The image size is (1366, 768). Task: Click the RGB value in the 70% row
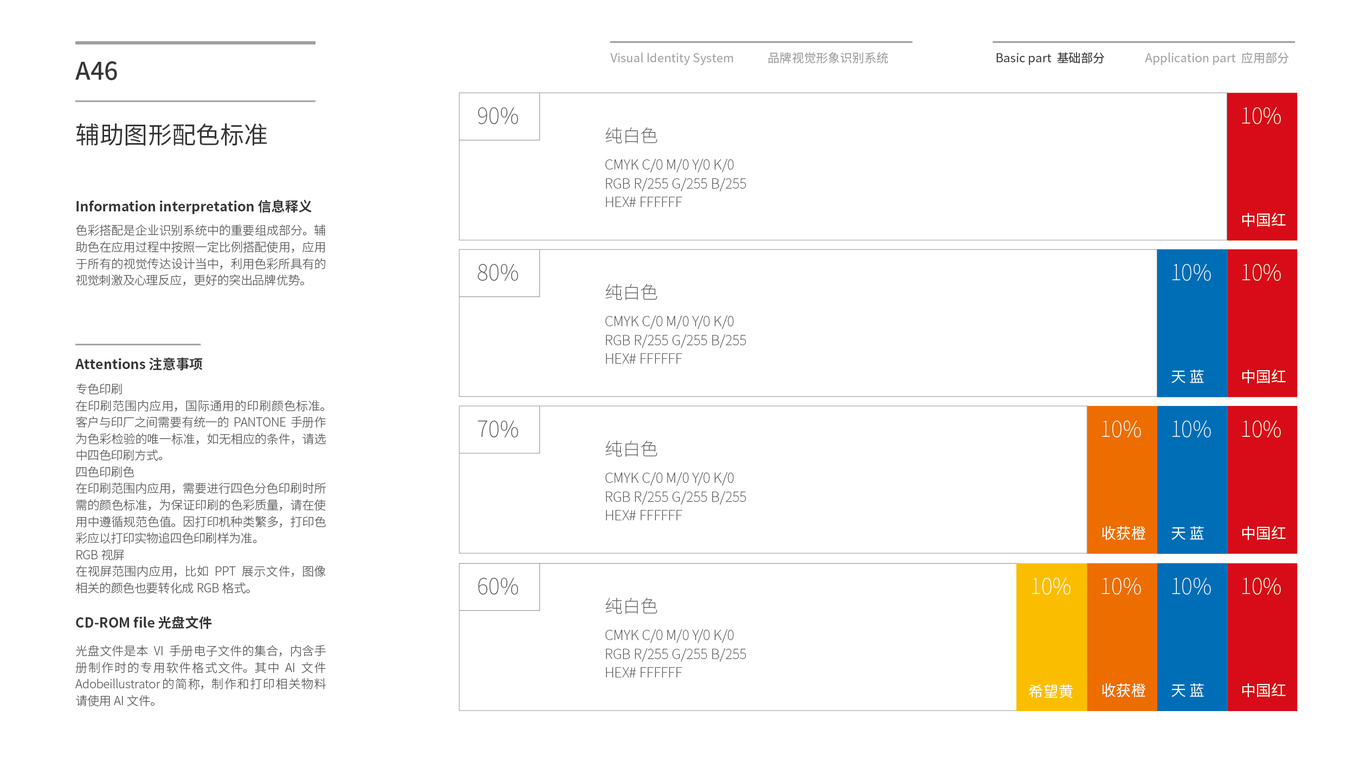point(675,497)
